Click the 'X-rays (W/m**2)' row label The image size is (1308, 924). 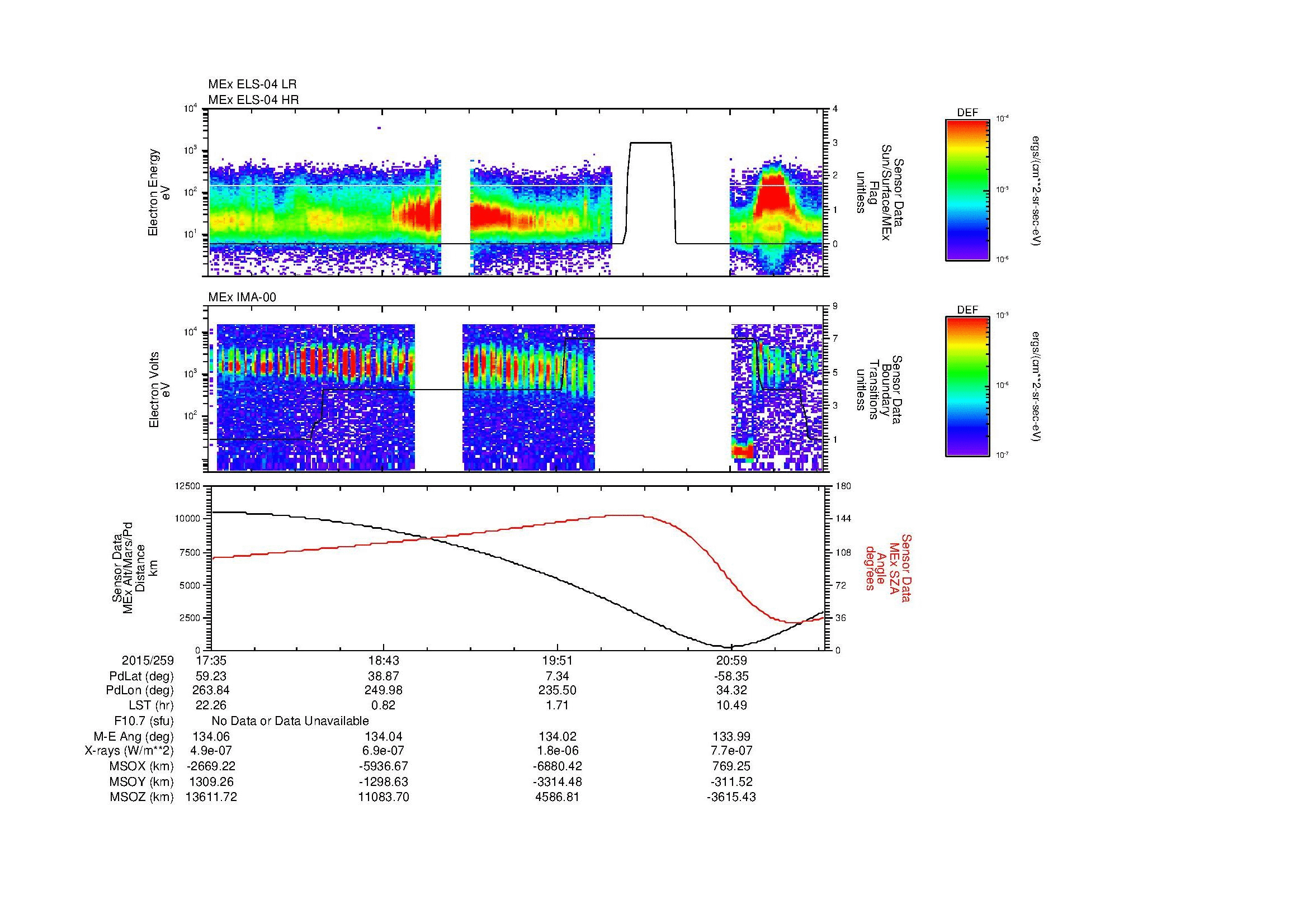coord(129,751)
